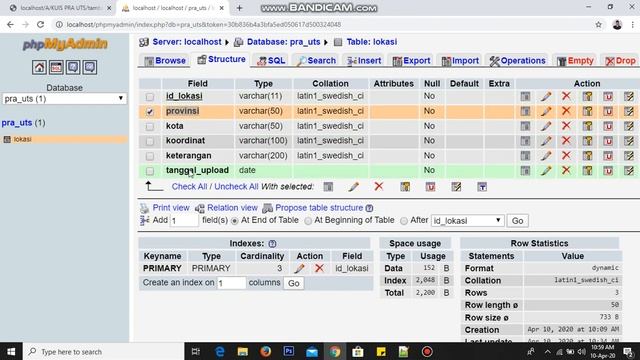Browse distinct values icon for id_lokasi row
This screenshot has height=360, width=640.
525,96
